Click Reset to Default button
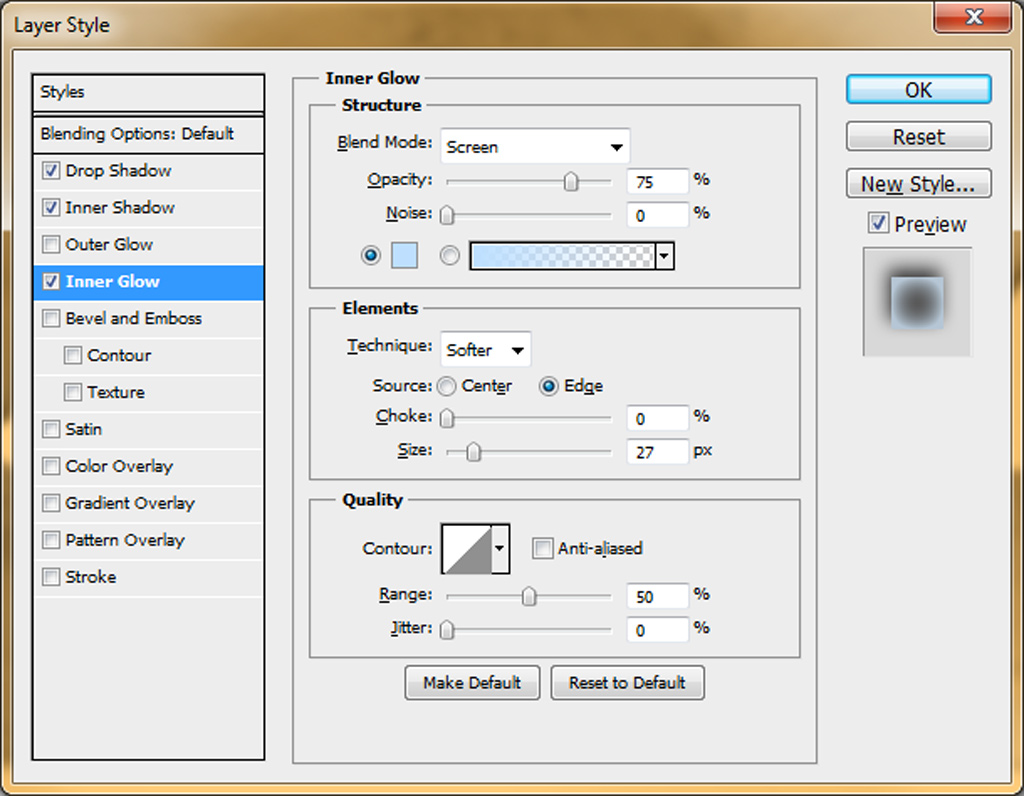The image size is (1024, 796). (627, 683)
